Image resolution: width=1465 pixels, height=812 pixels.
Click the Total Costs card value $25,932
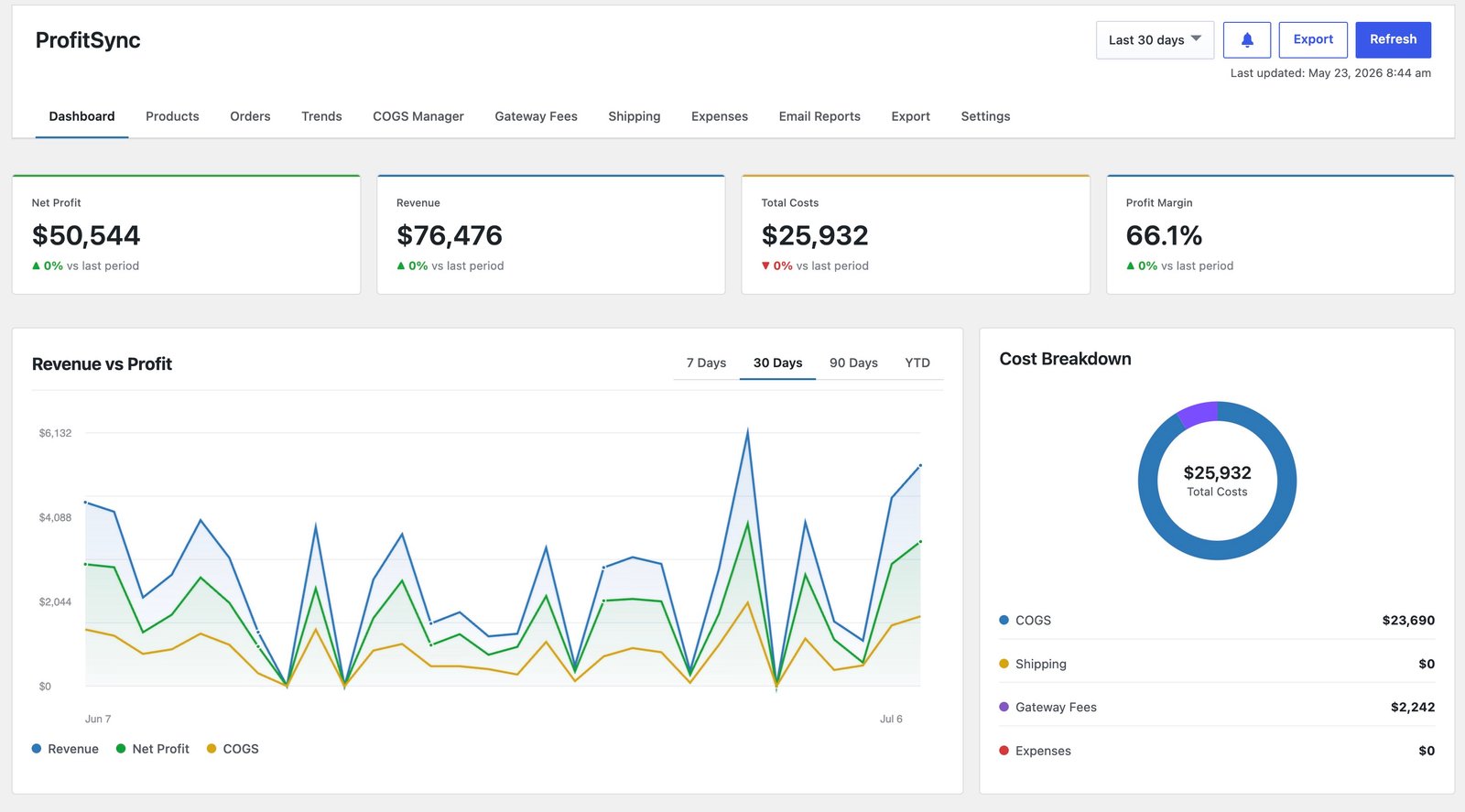click(815, 235)
